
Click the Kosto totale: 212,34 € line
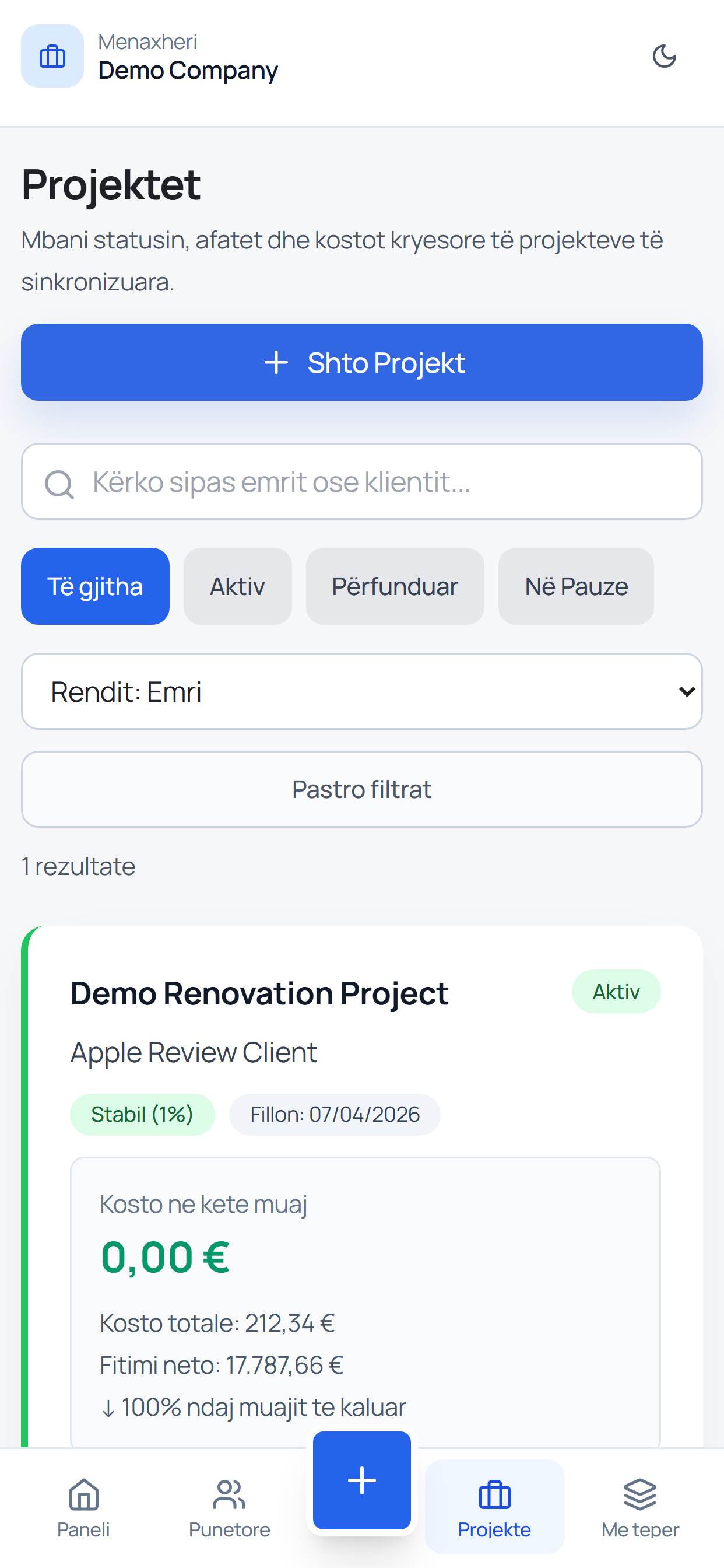point(217,1322)
